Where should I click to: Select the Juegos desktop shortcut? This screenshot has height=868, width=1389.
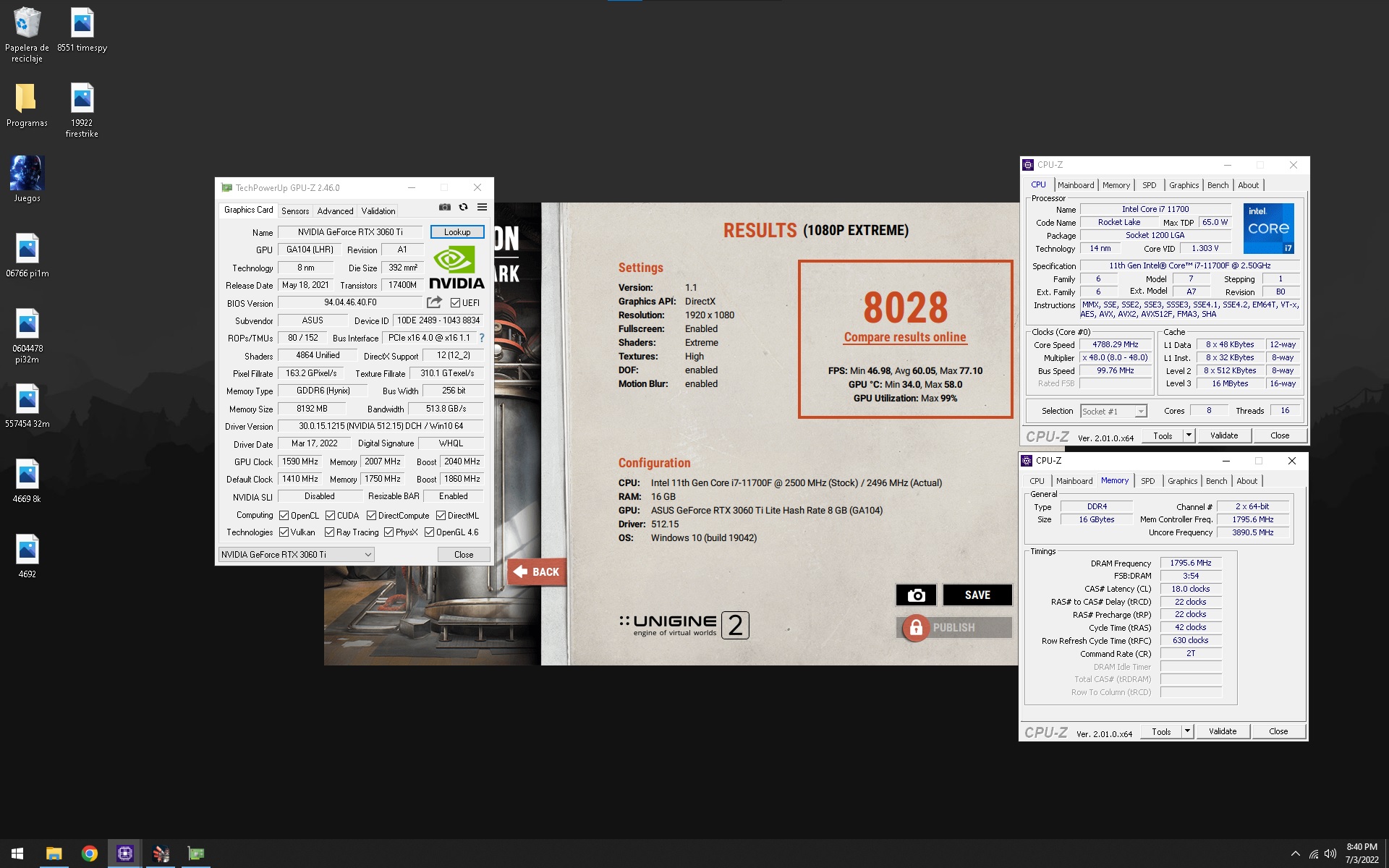pyautogui.click(x=27, y=179)
